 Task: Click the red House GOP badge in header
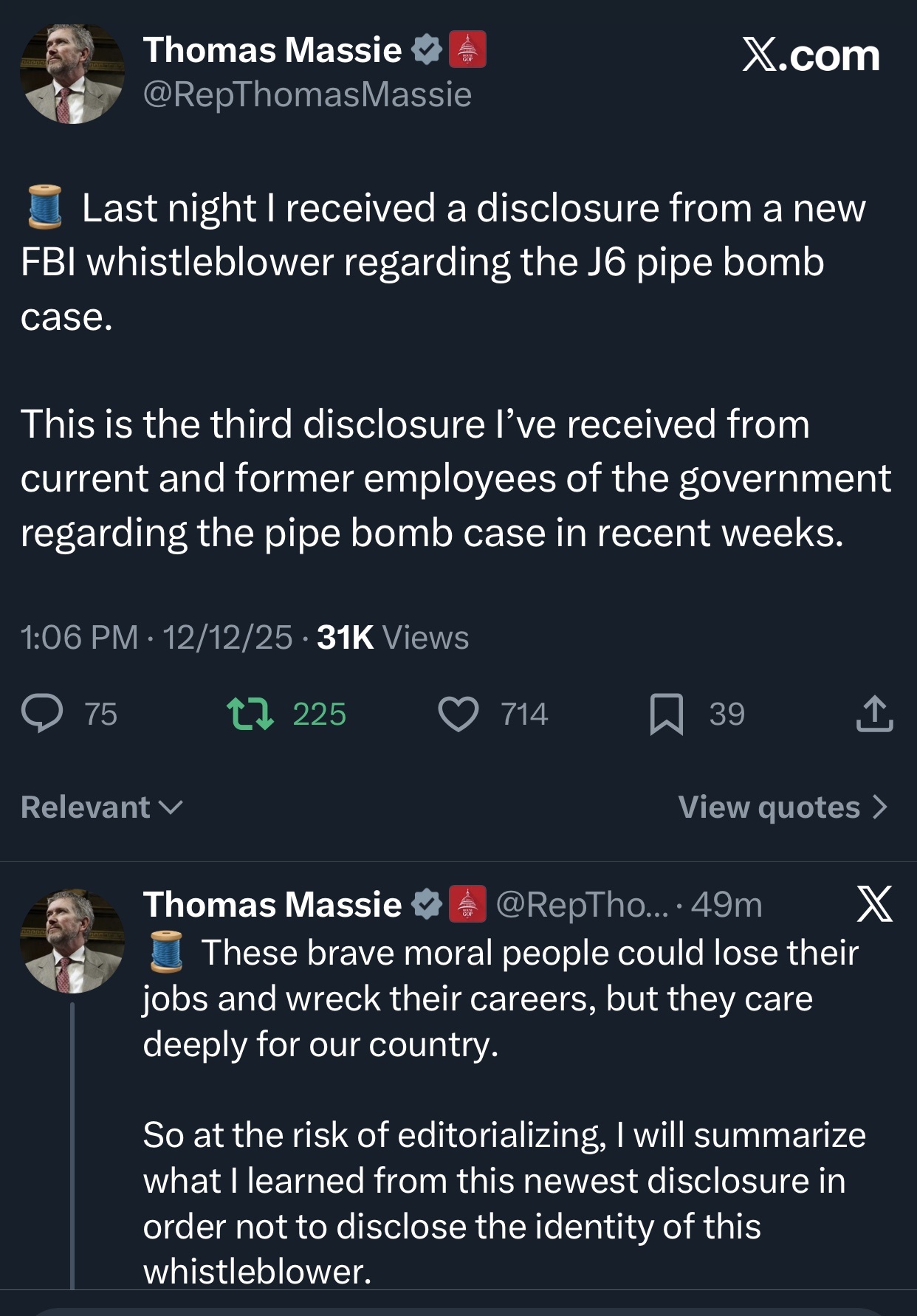(x=467, y=49)
